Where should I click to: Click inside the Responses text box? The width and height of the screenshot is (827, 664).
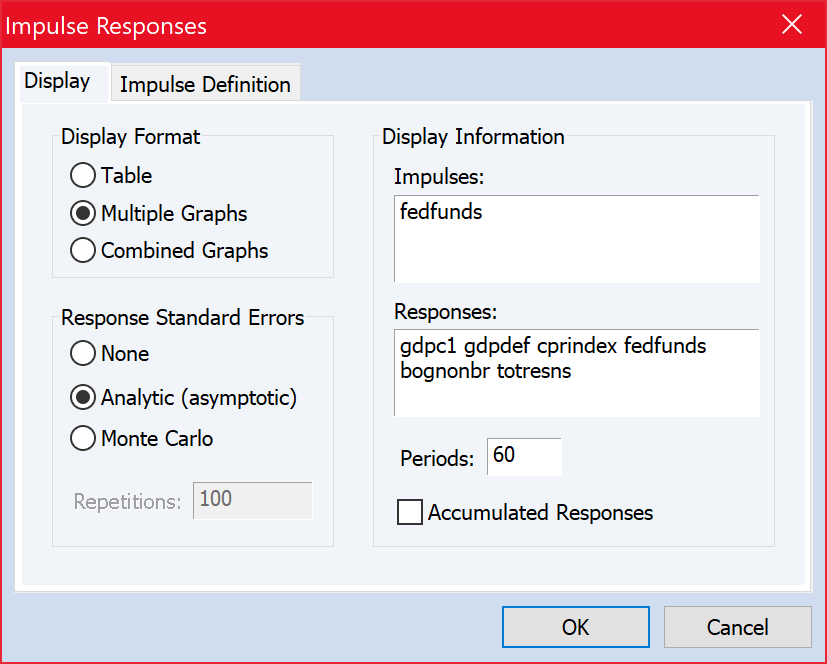coord(576,372)
